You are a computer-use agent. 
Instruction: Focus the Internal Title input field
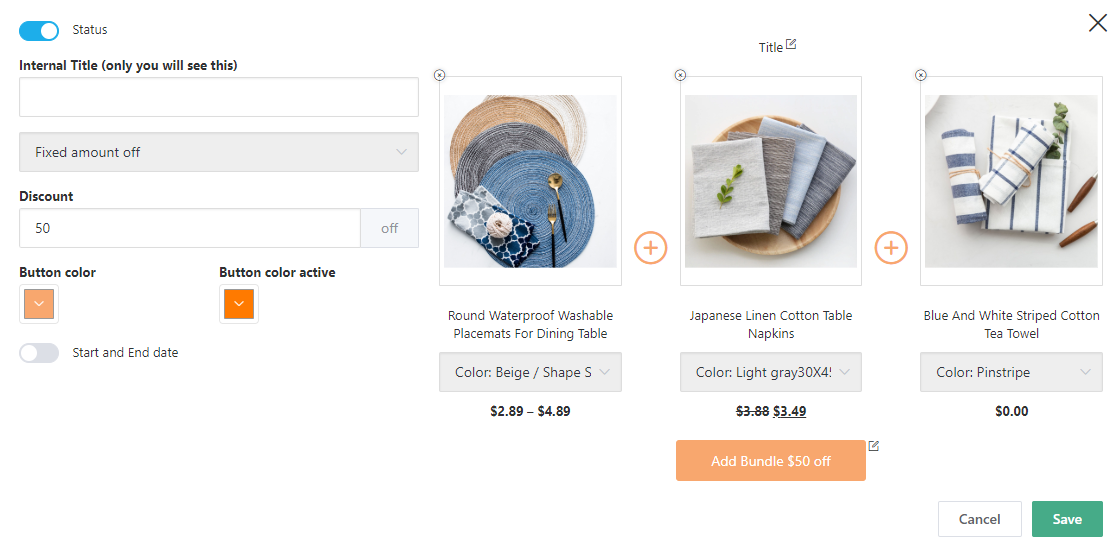tap(218, 97)
